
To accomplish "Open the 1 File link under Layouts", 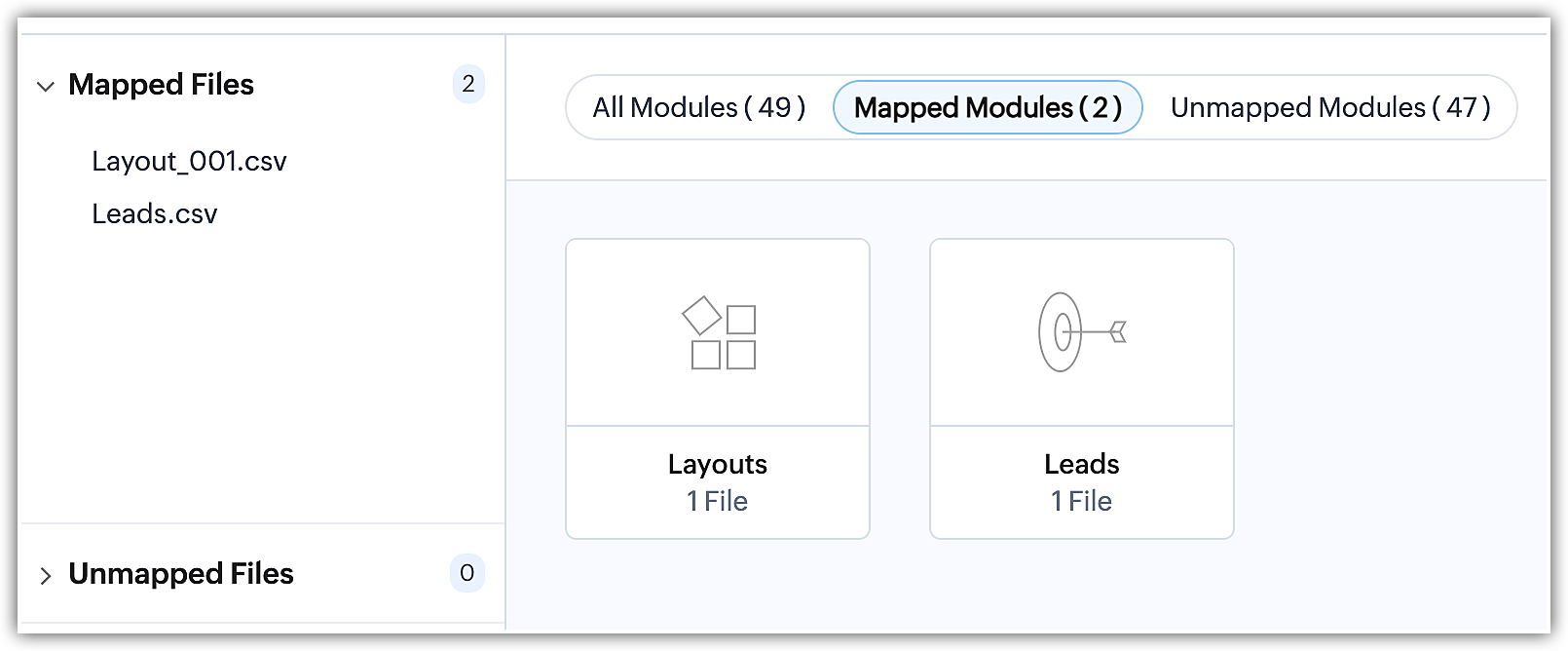I will pos(718,501).
